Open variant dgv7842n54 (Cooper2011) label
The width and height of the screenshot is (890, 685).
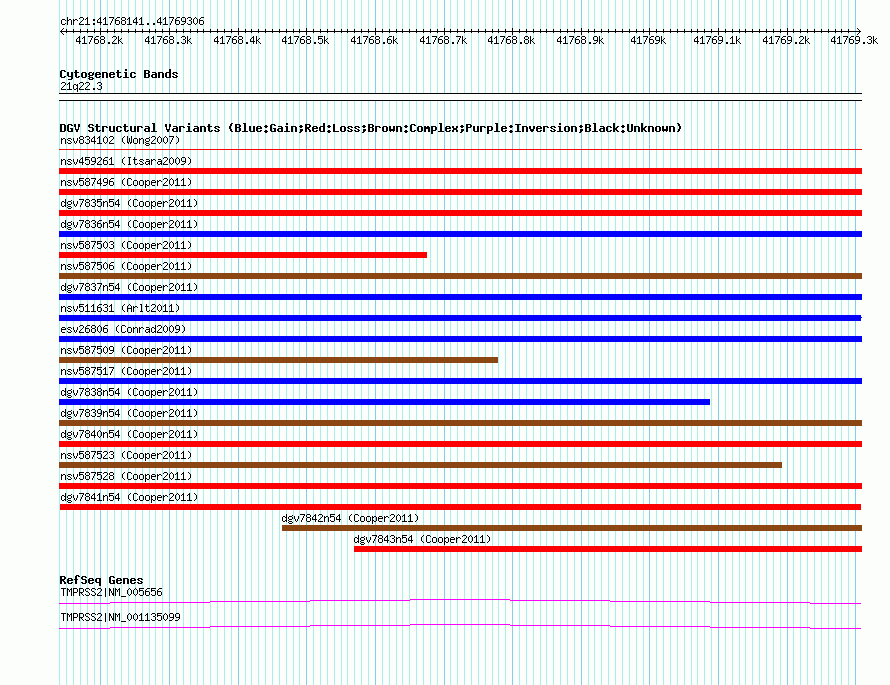click(350, 518)
